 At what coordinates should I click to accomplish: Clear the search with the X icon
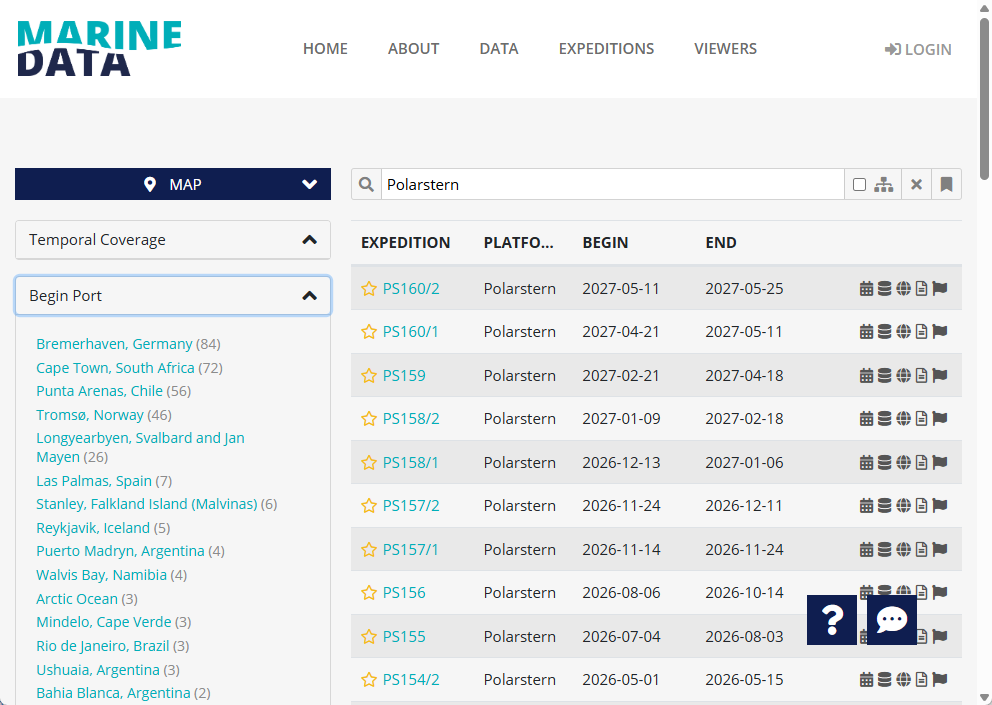coord(916,185)
